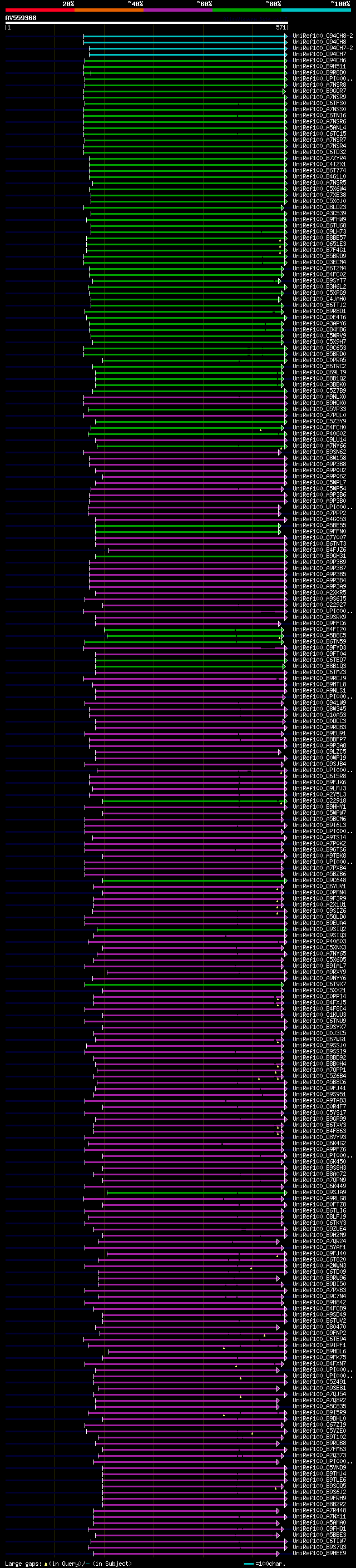Screen dimensions: 356x1568
Task: Click the red 20% identity color segment
Action: click(x=39, y=10)
